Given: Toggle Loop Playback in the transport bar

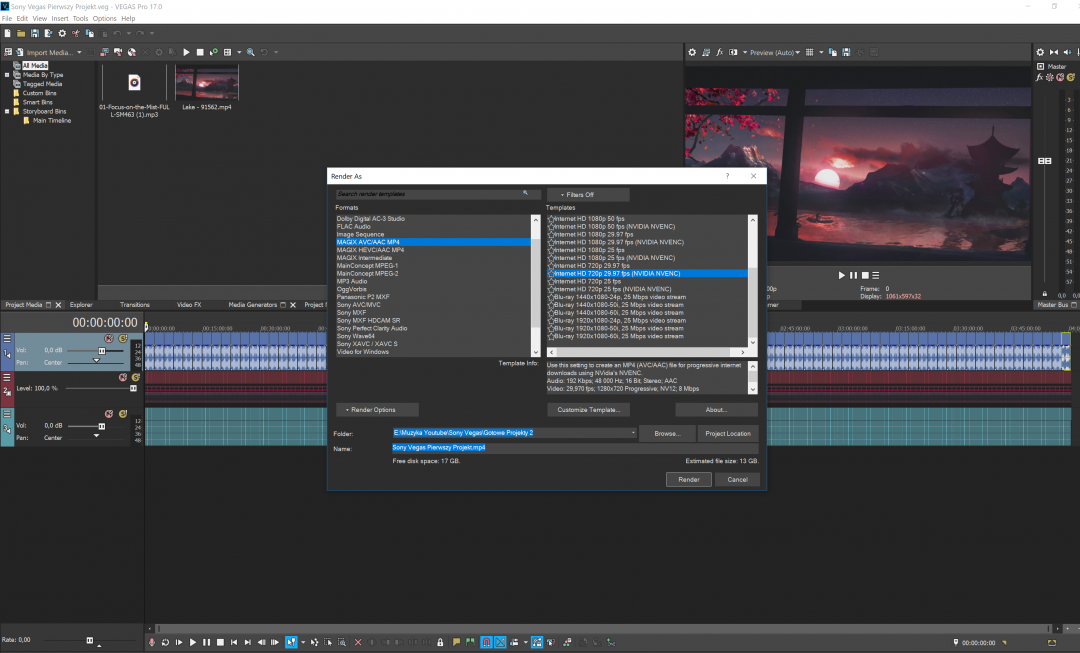Looking at the screenshot, I should (166, 642).
